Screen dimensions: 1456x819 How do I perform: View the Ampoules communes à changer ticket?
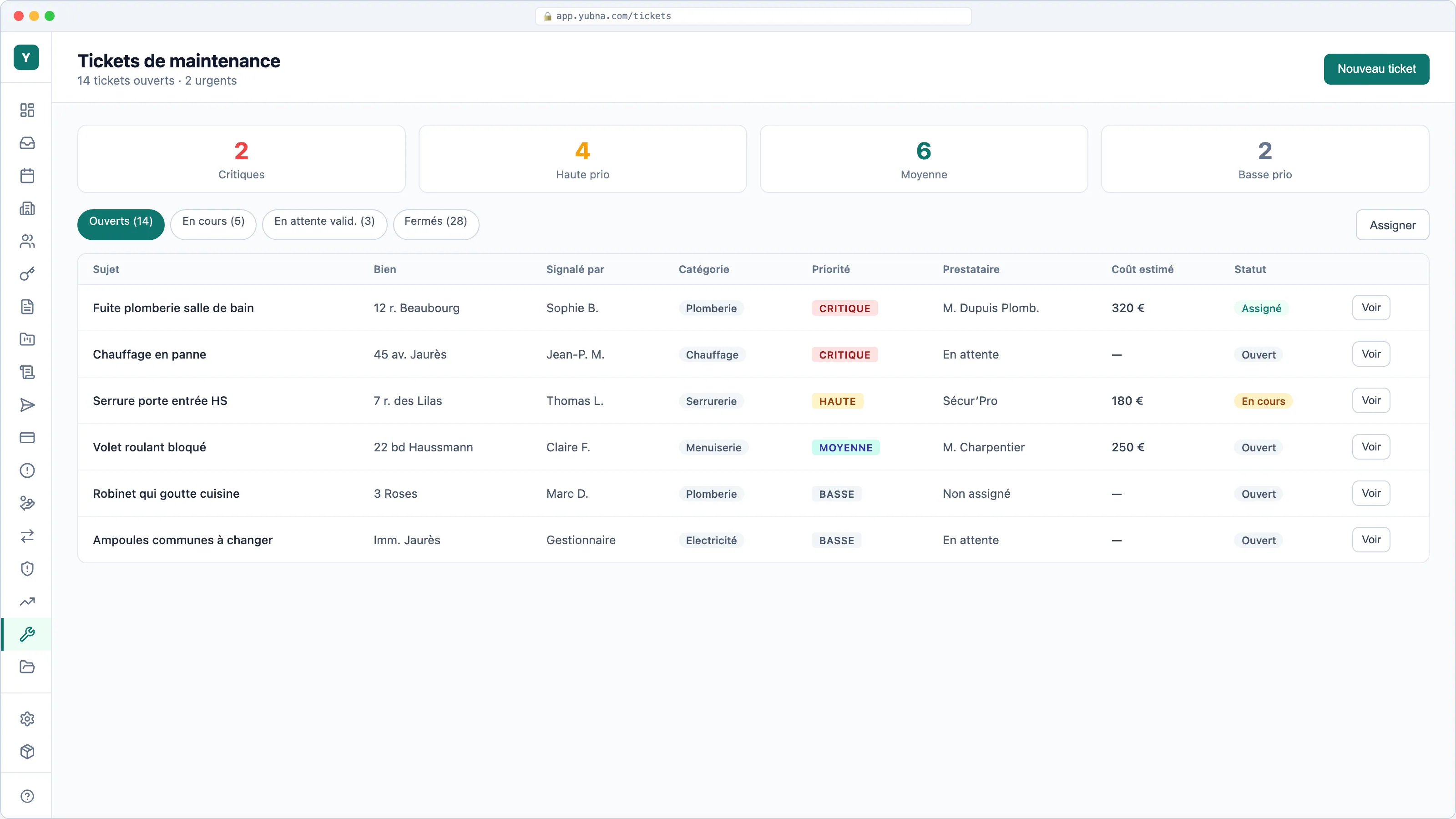[1371, 539]
